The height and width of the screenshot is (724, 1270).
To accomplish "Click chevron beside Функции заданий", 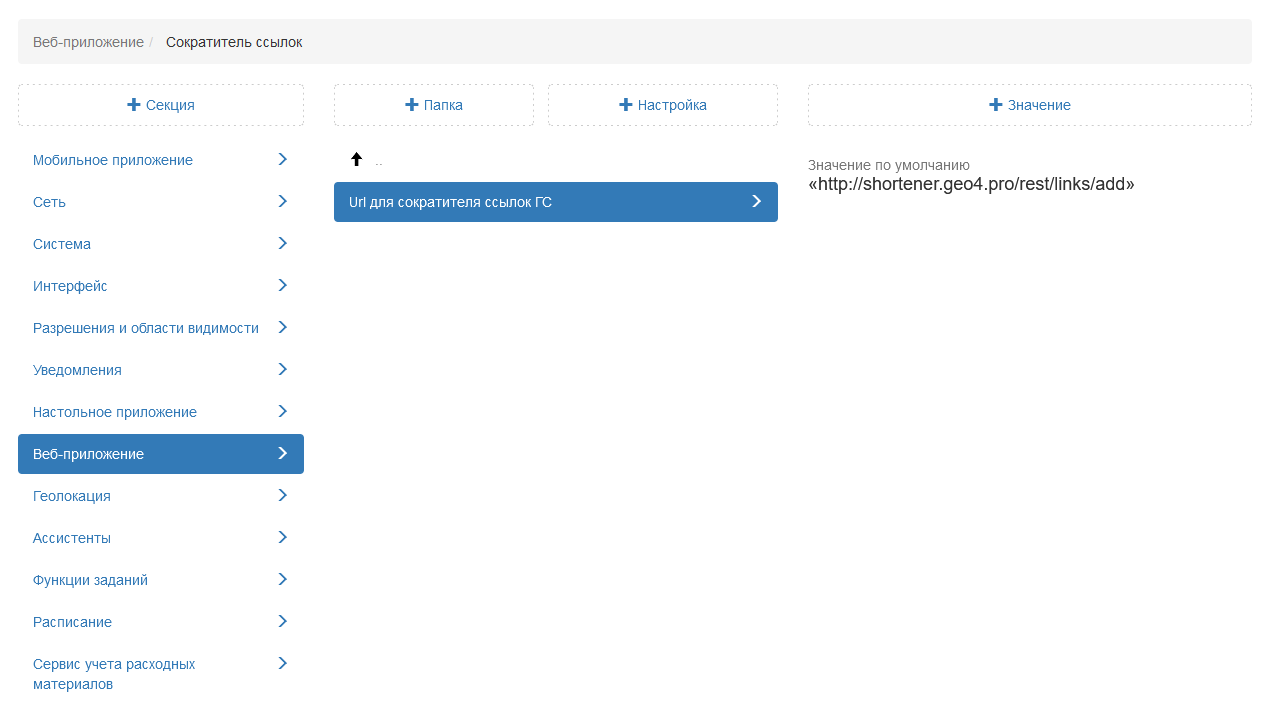I will [282, 580].
